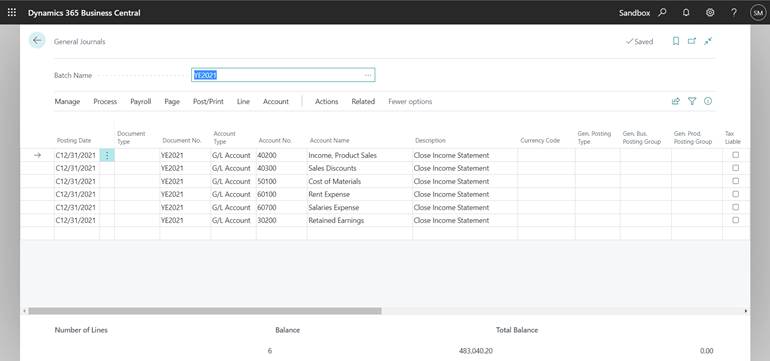Image resolution: width=770 pixels, height=361 pixels.
Task: Open the settings gear
Action: (710, 13)
